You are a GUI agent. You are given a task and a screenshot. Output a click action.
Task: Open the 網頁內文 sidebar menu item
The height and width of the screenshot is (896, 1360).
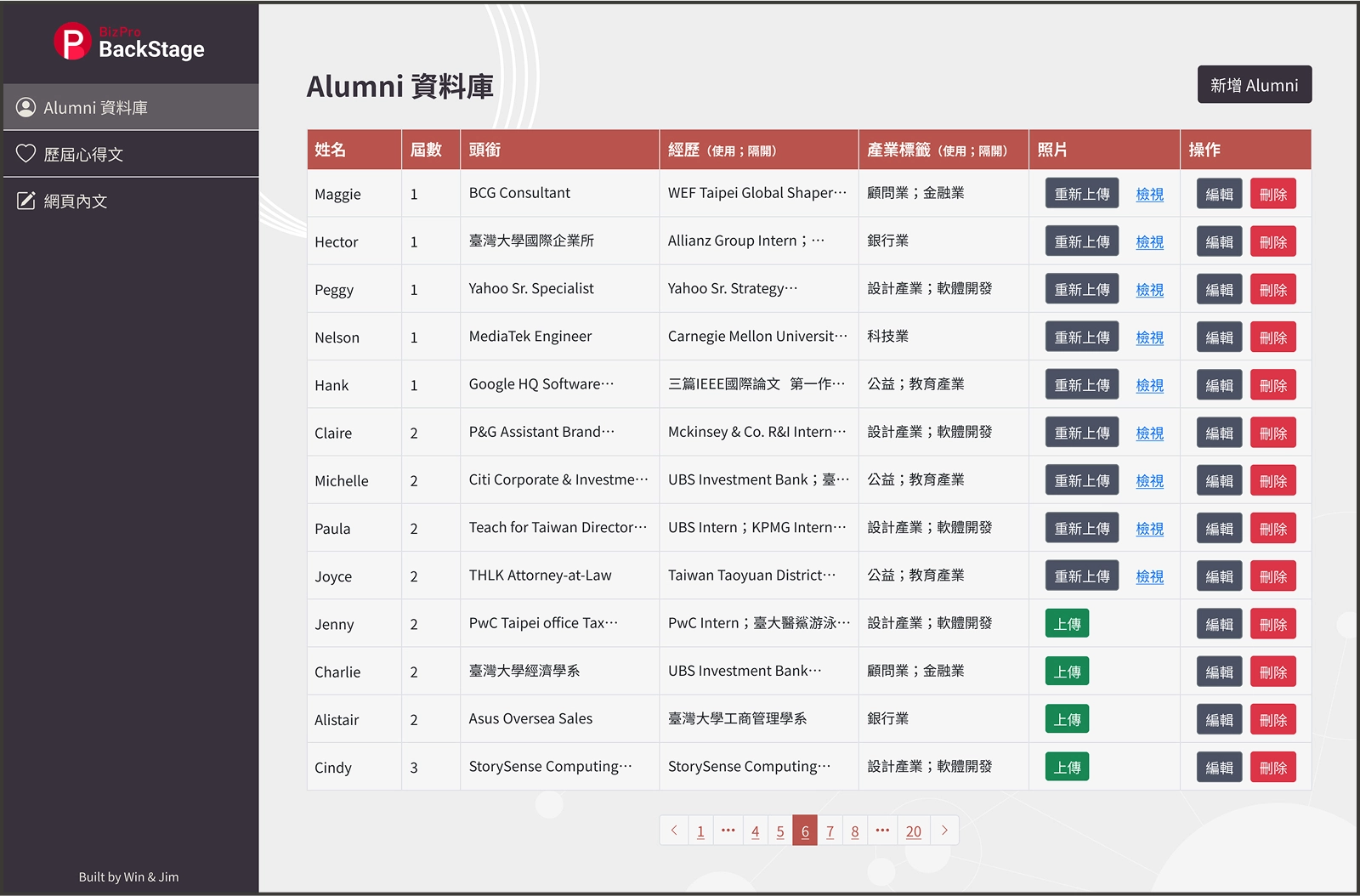point(131,201)
